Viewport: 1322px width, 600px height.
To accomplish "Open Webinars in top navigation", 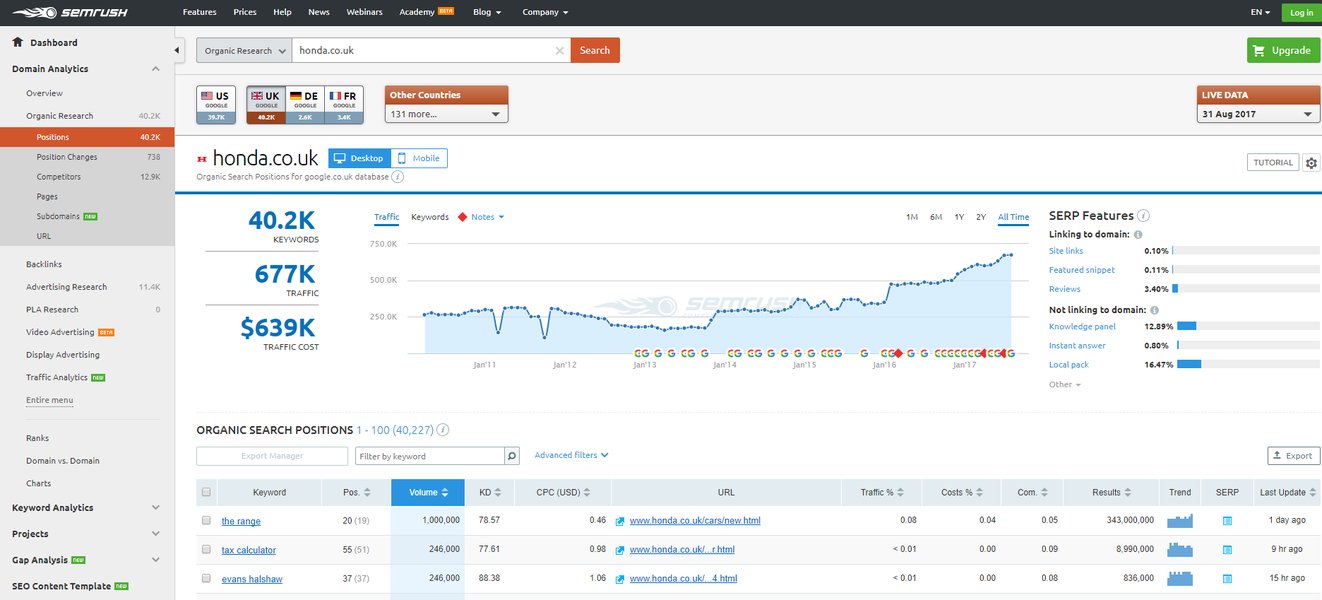I will [x=365, y=12].
